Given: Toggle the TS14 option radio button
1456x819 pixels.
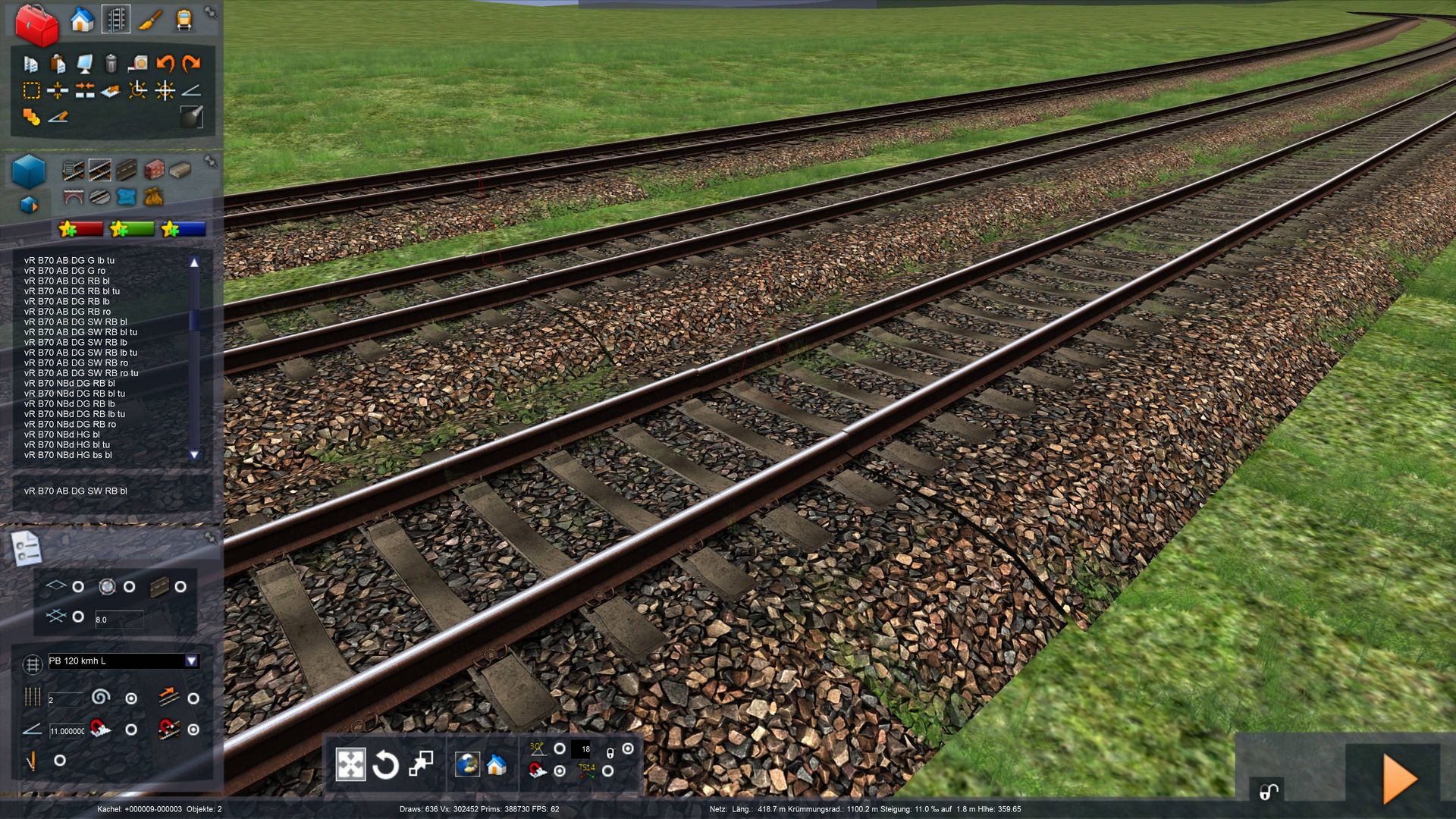Looking at the screenshot, I should pyautogui.click(x=607, y=771).
